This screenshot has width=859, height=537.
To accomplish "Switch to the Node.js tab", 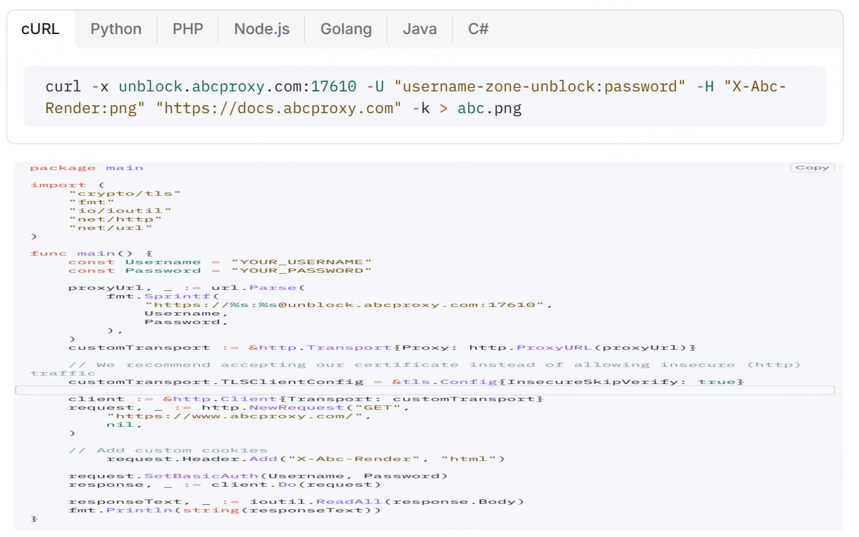I will [x=262, y=29].
